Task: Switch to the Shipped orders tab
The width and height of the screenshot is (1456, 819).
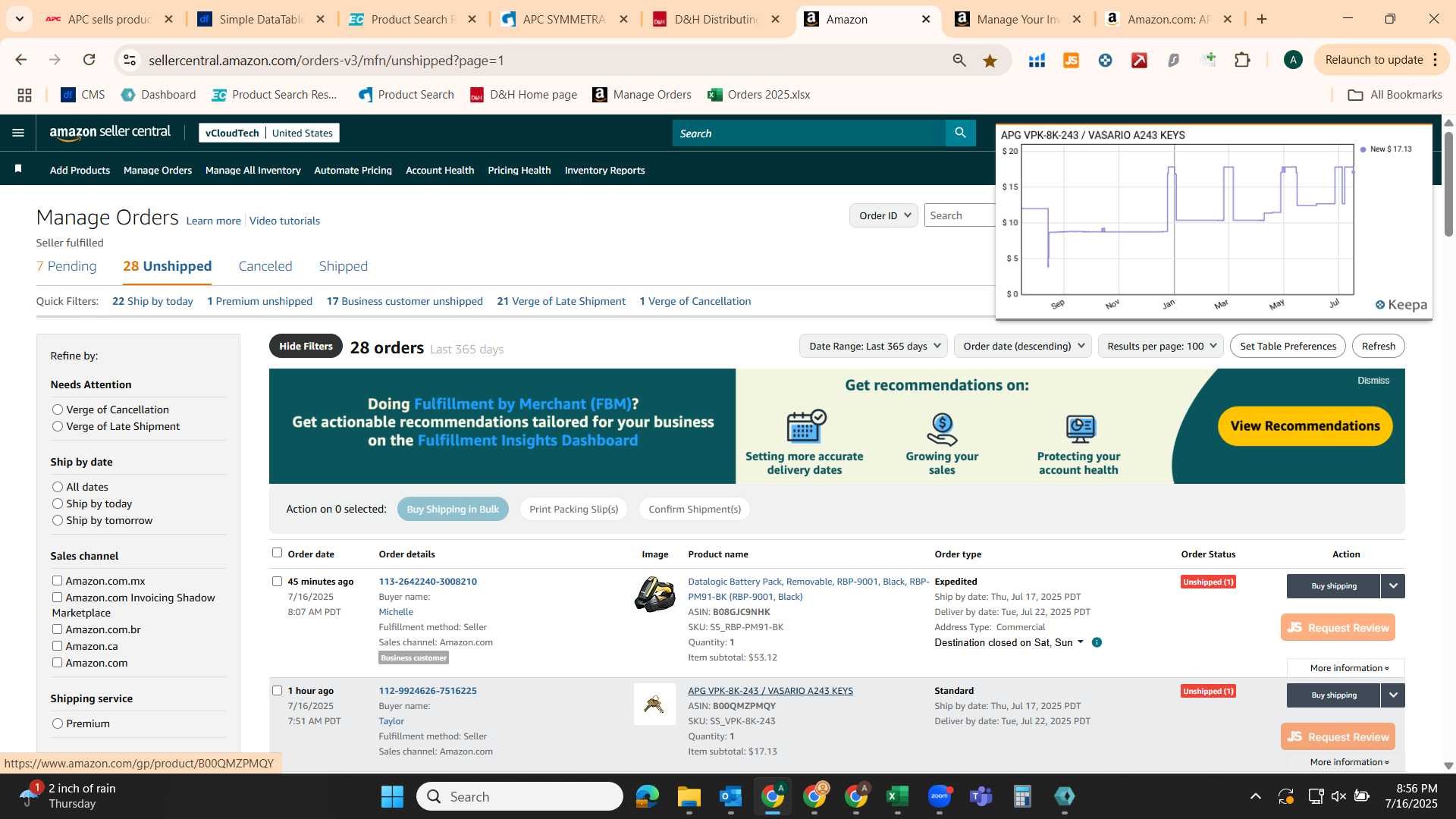Action: coord(343,266)
